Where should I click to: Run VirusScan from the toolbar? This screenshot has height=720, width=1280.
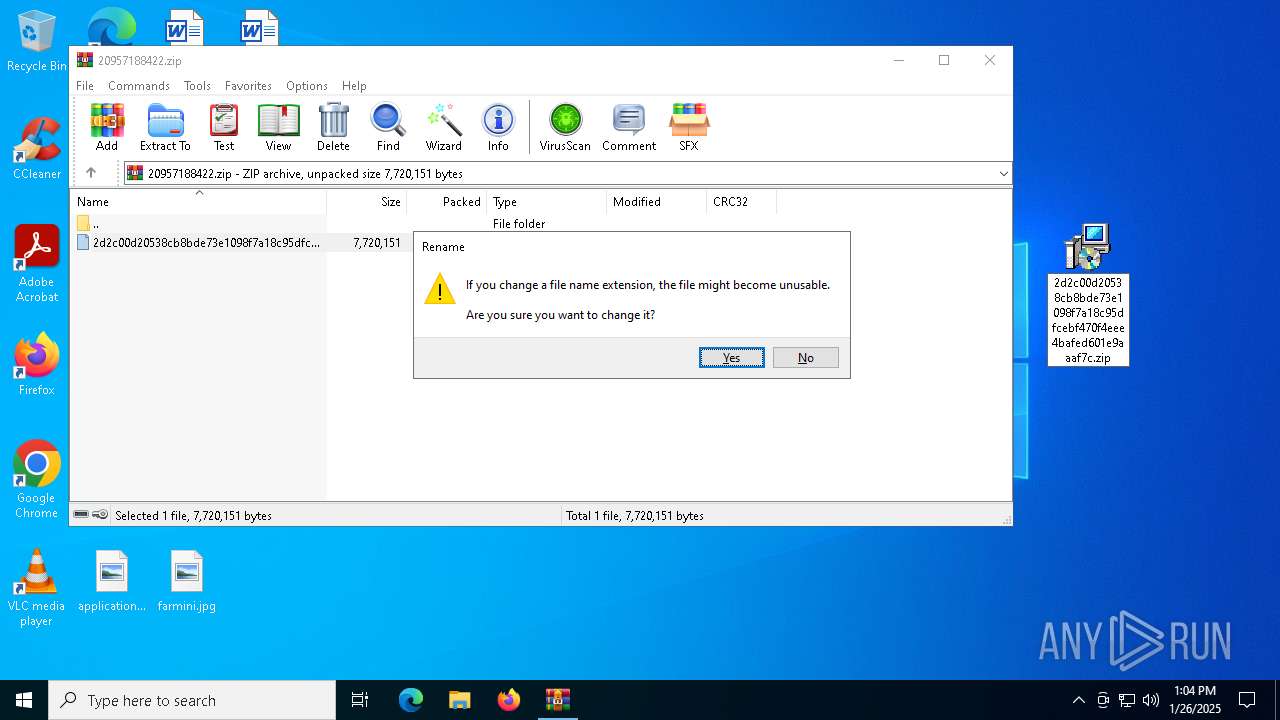pos(565,127)
